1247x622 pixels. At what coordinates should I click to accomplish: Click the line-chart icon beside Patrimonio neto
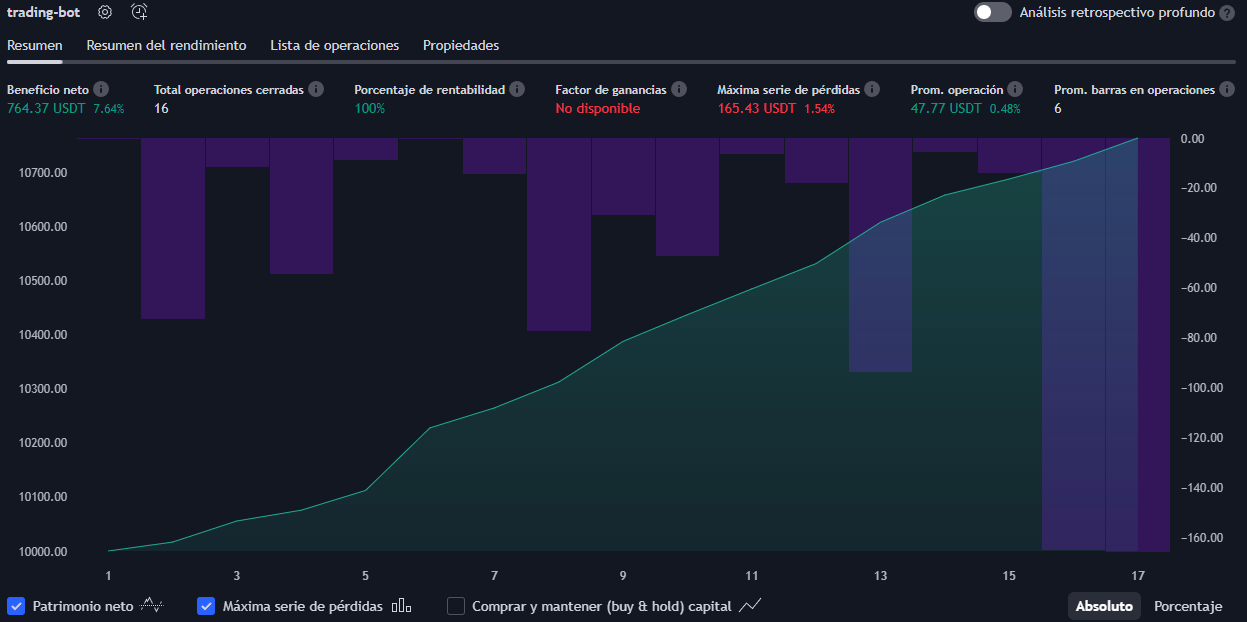150,605
